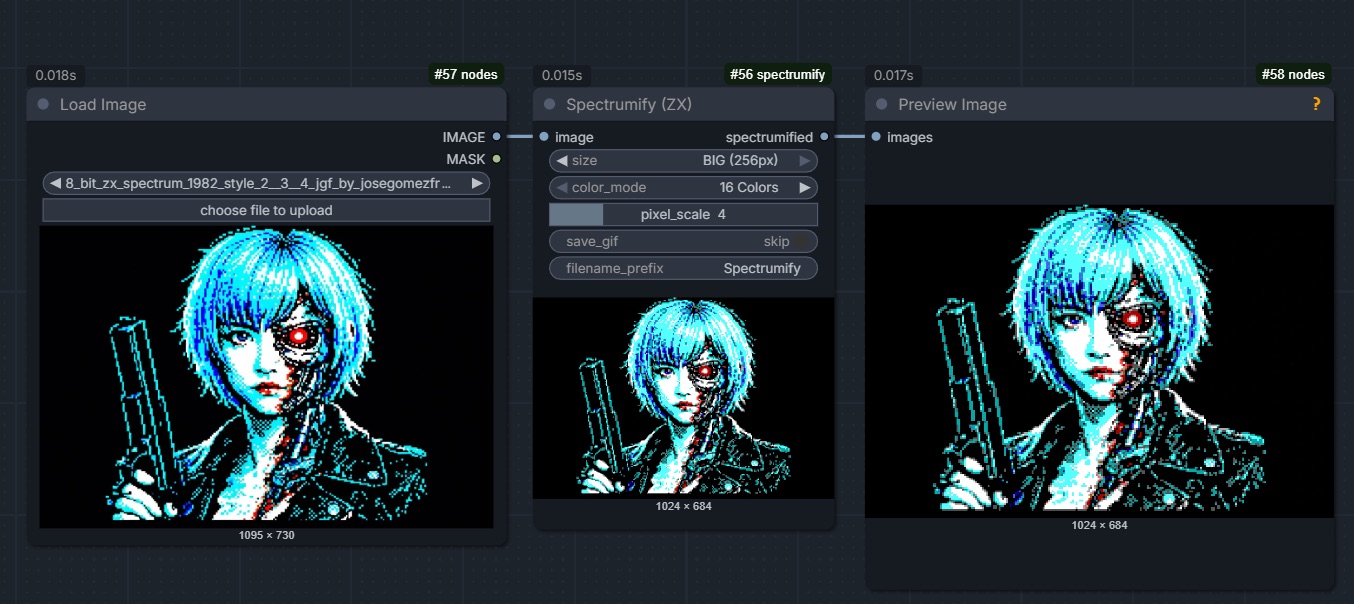The width and height of the screenshot is (1354, 604).
Task: Step color_mode to previous with left arrow
Action: pos(562,187)
